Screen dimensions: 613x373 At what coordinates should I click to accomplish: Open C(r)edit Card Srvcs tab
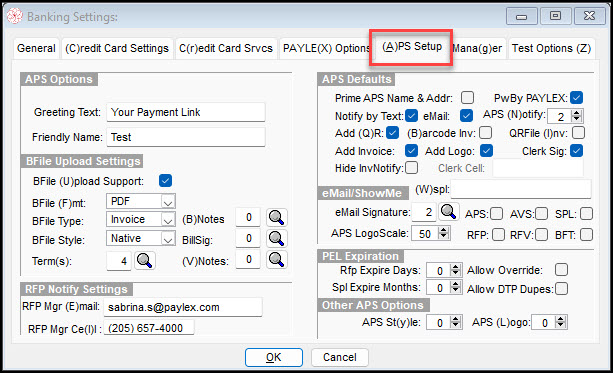[x=226, y=48]
